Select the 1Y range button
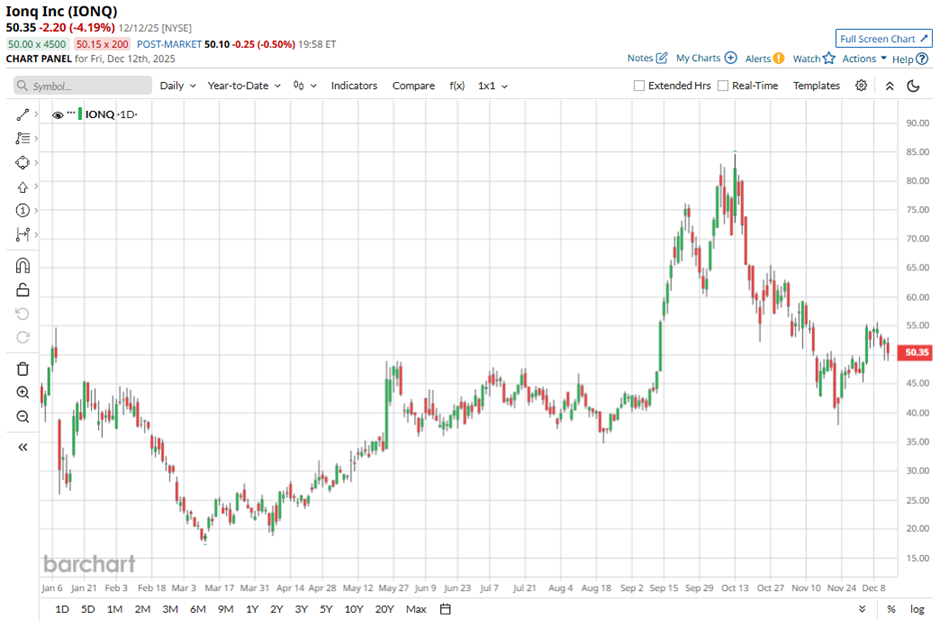940x629 pixels. [x=252, y=609]
